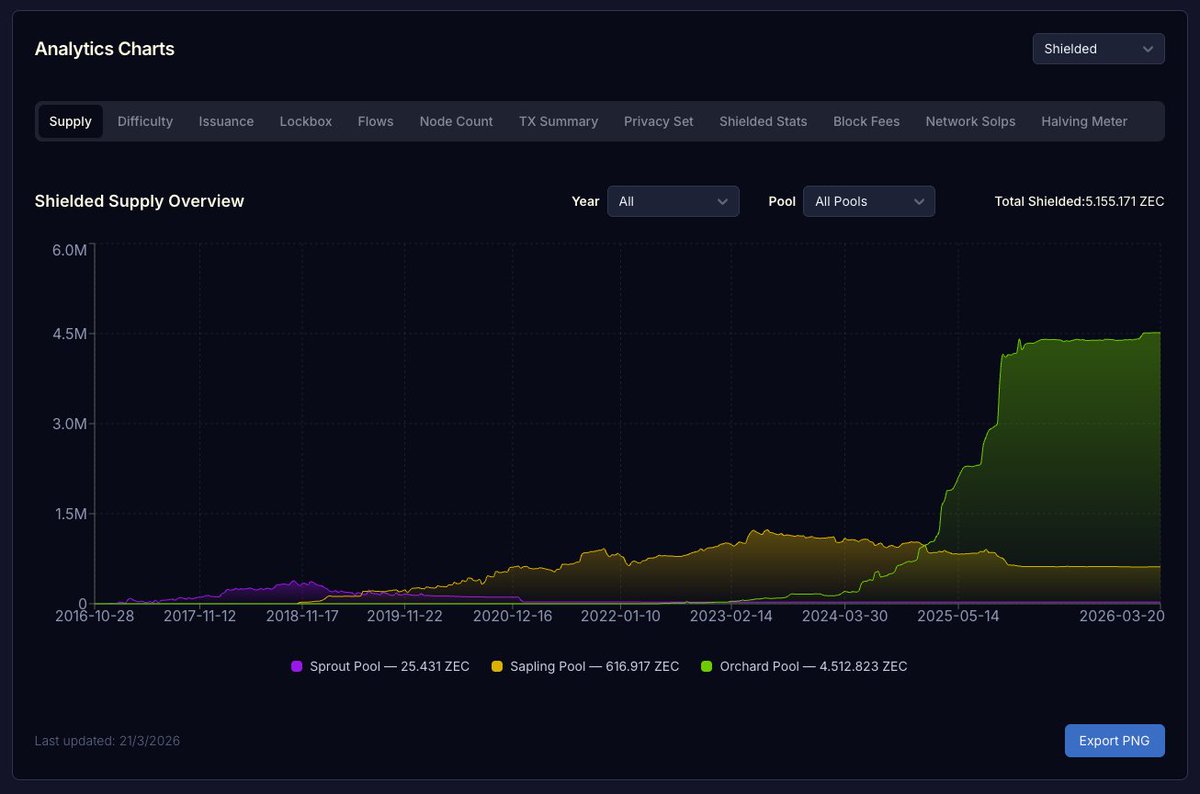1200x794 pixels.
Task: Switch to the Node Count tab
Action: tap(456, 121)
